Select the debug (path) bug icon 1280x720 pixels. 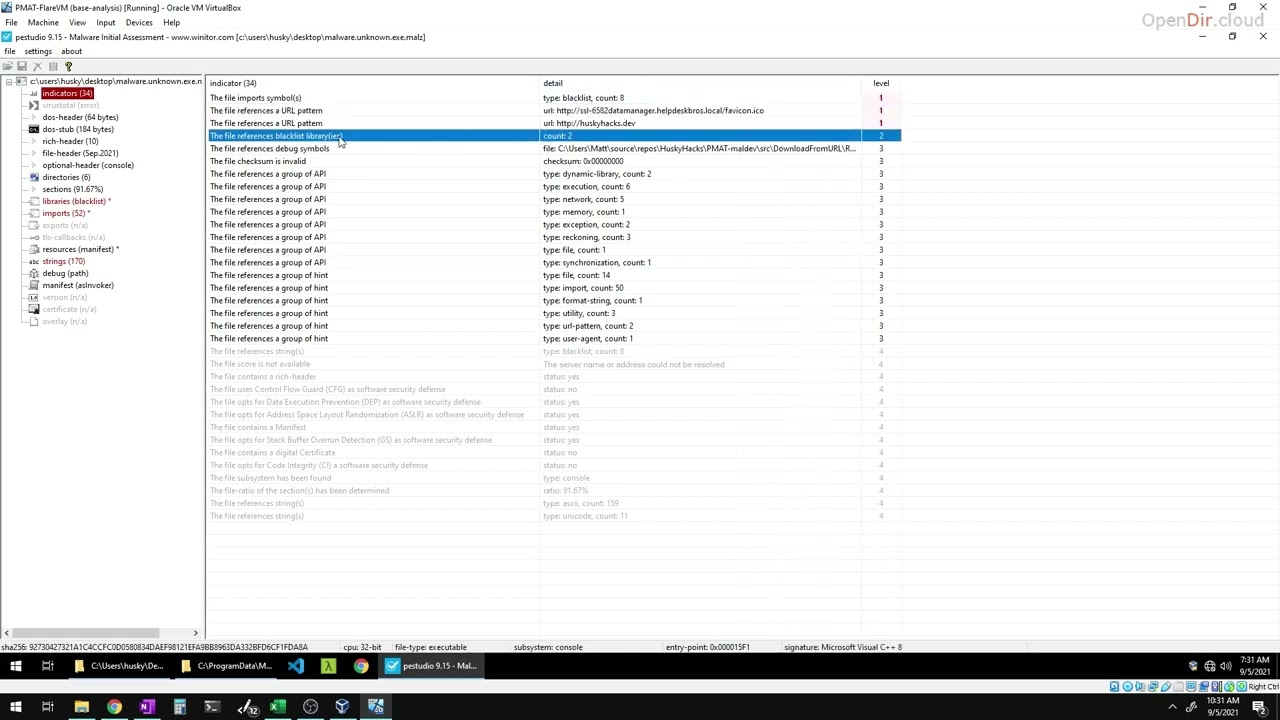click(34, 273)
